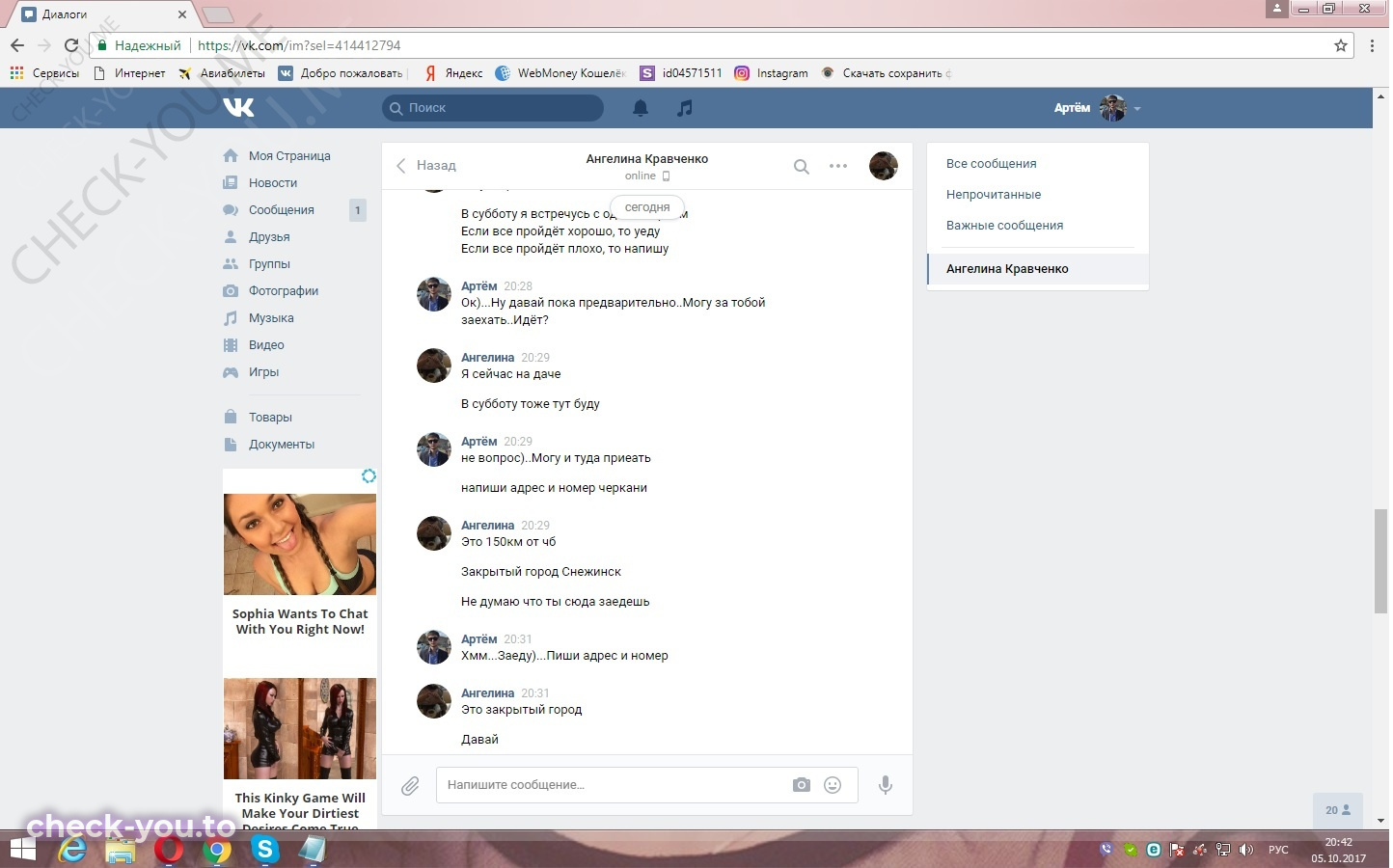Open the Яндекс bookmark
Screen dimensions: 1393x868
click(453, 73)
